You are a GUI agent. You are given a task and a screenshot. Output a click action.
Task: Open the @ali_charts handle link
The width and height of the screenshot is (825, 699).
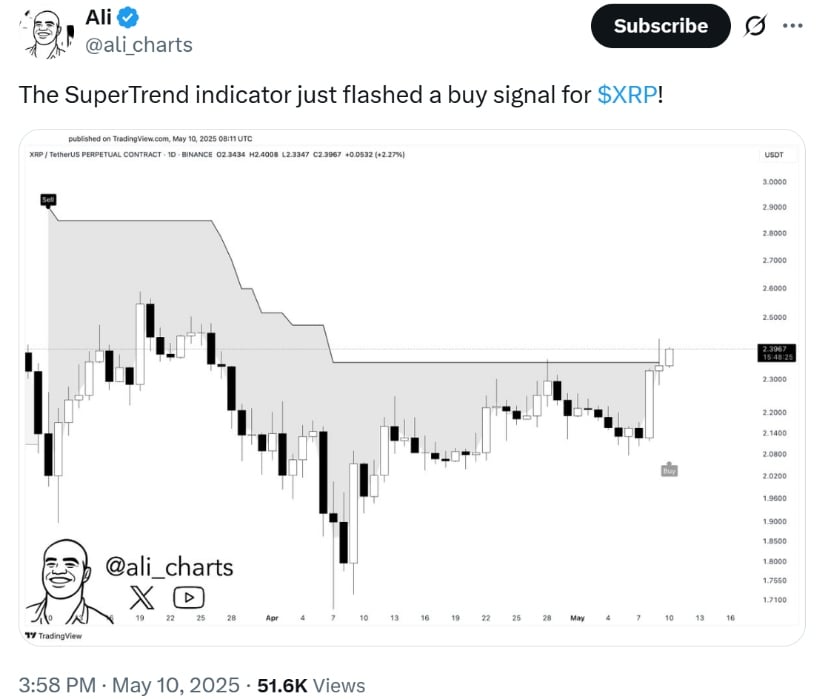click(139, 45)
